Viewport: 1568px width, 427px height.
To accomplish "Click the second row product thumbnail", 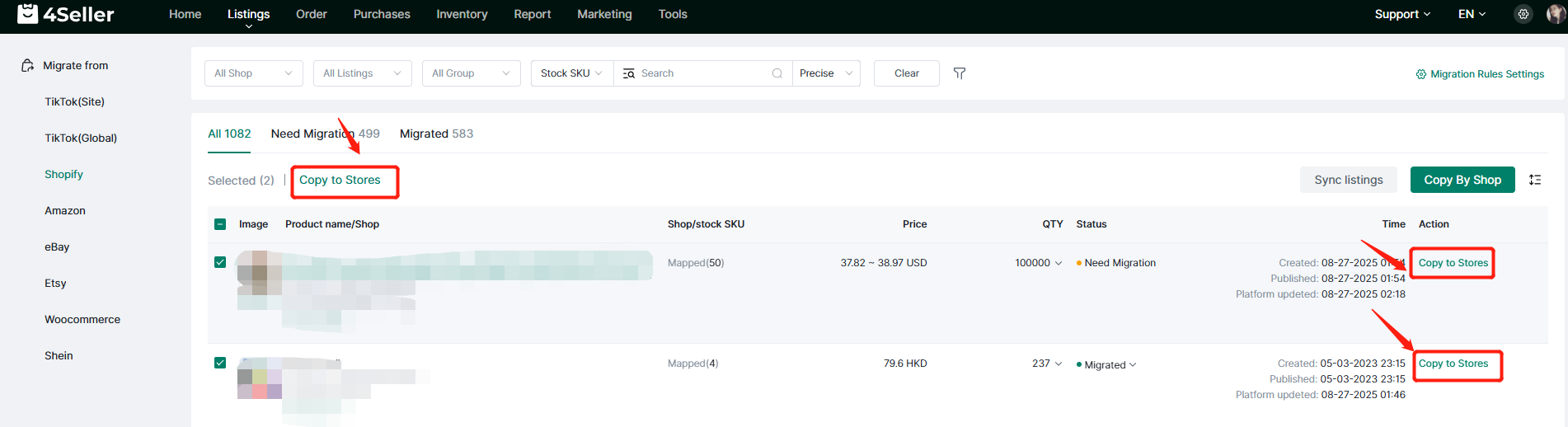I will click(259, 378).
